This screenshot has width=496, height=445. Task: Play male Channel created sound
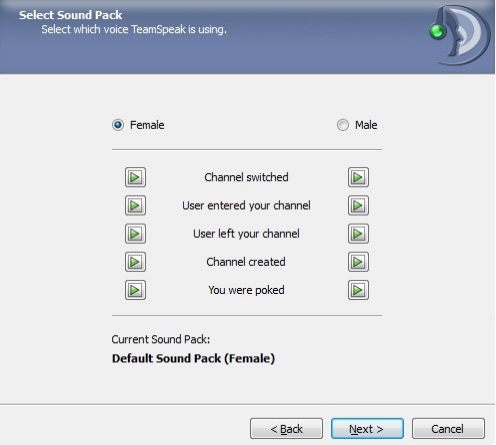pos(358,262)
